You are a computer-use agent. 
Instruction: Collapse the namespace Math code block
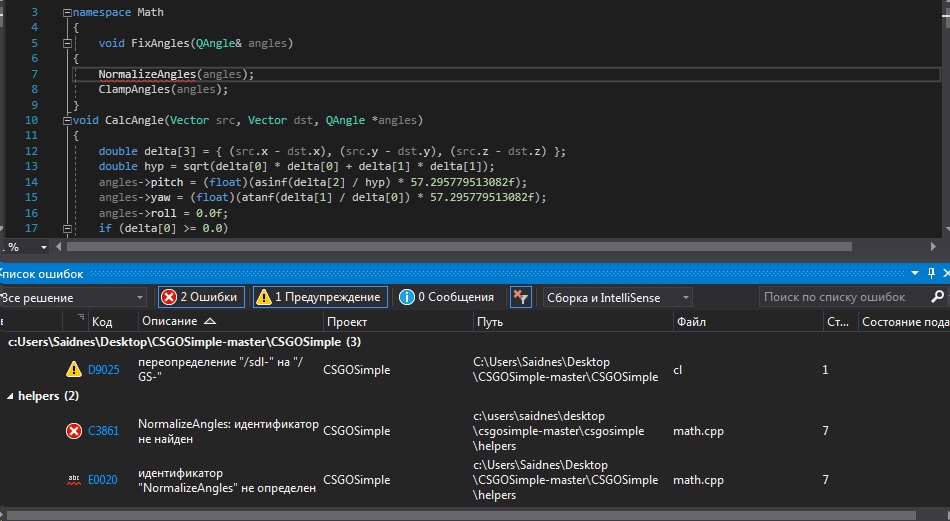point(67,13)
